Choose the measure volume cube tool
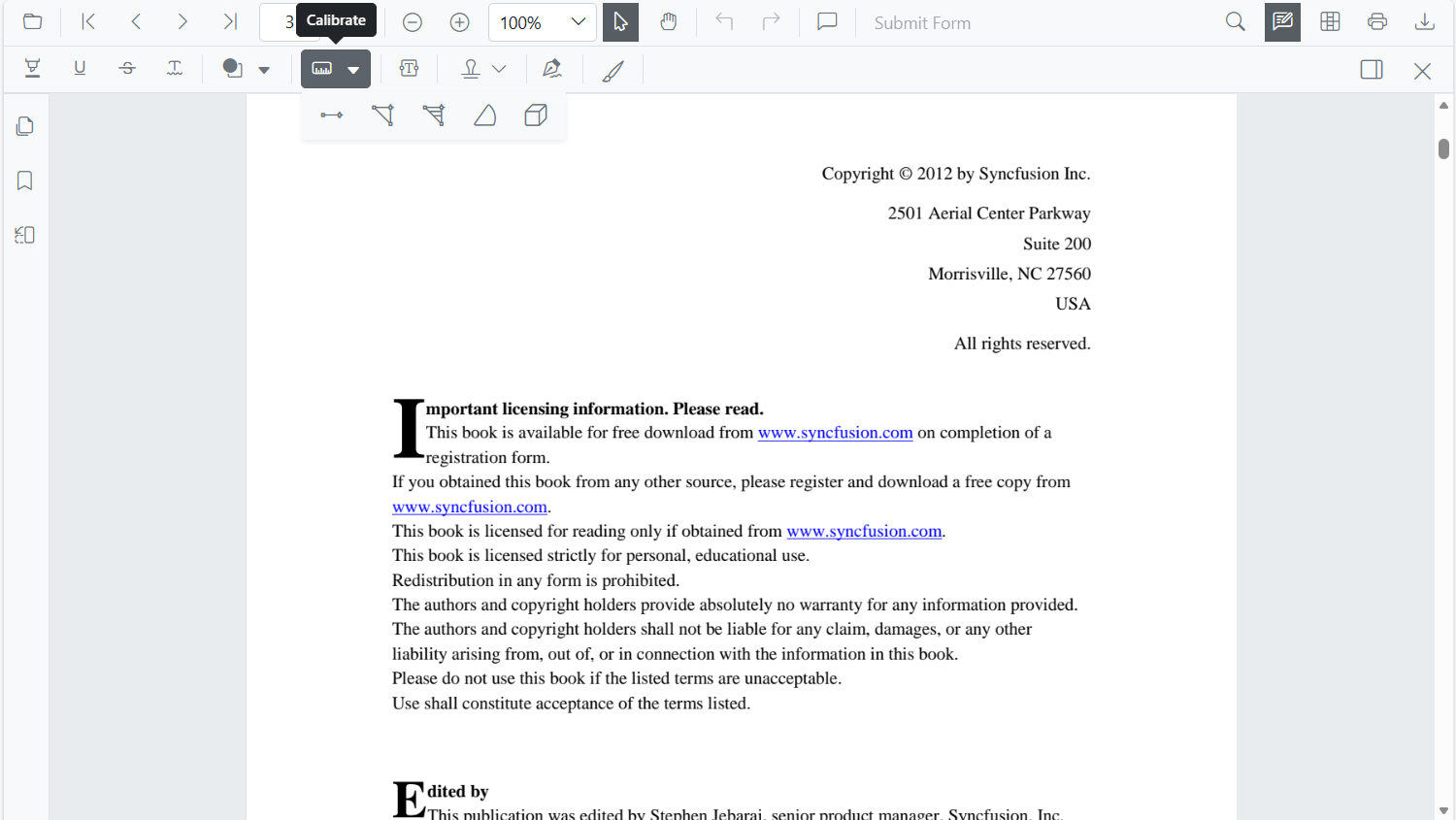The width and height of the screenshot is (1456, 820). click(536, 115)
